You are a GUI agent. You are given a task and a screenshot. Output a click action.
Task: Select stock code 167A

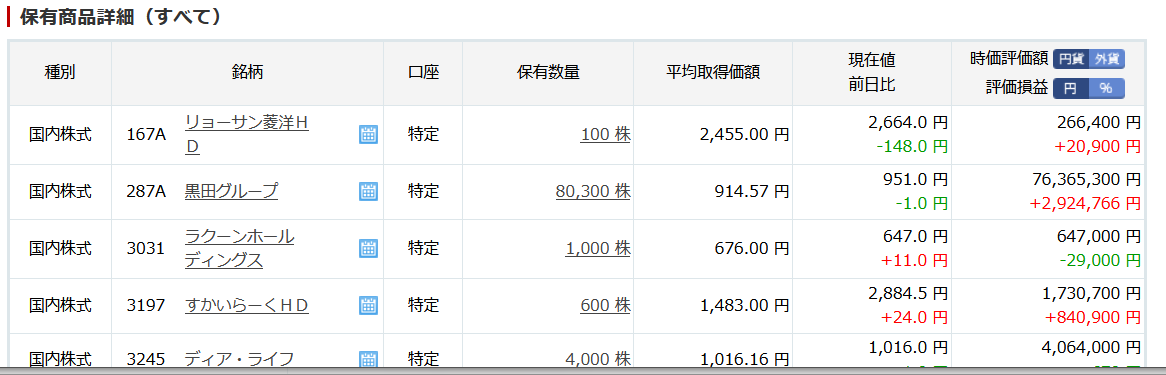pyautogui.click(x=146, y=135)
